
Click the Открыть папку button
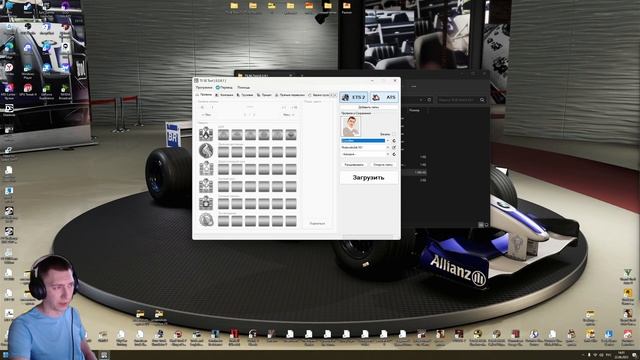(x=383, y=164)
